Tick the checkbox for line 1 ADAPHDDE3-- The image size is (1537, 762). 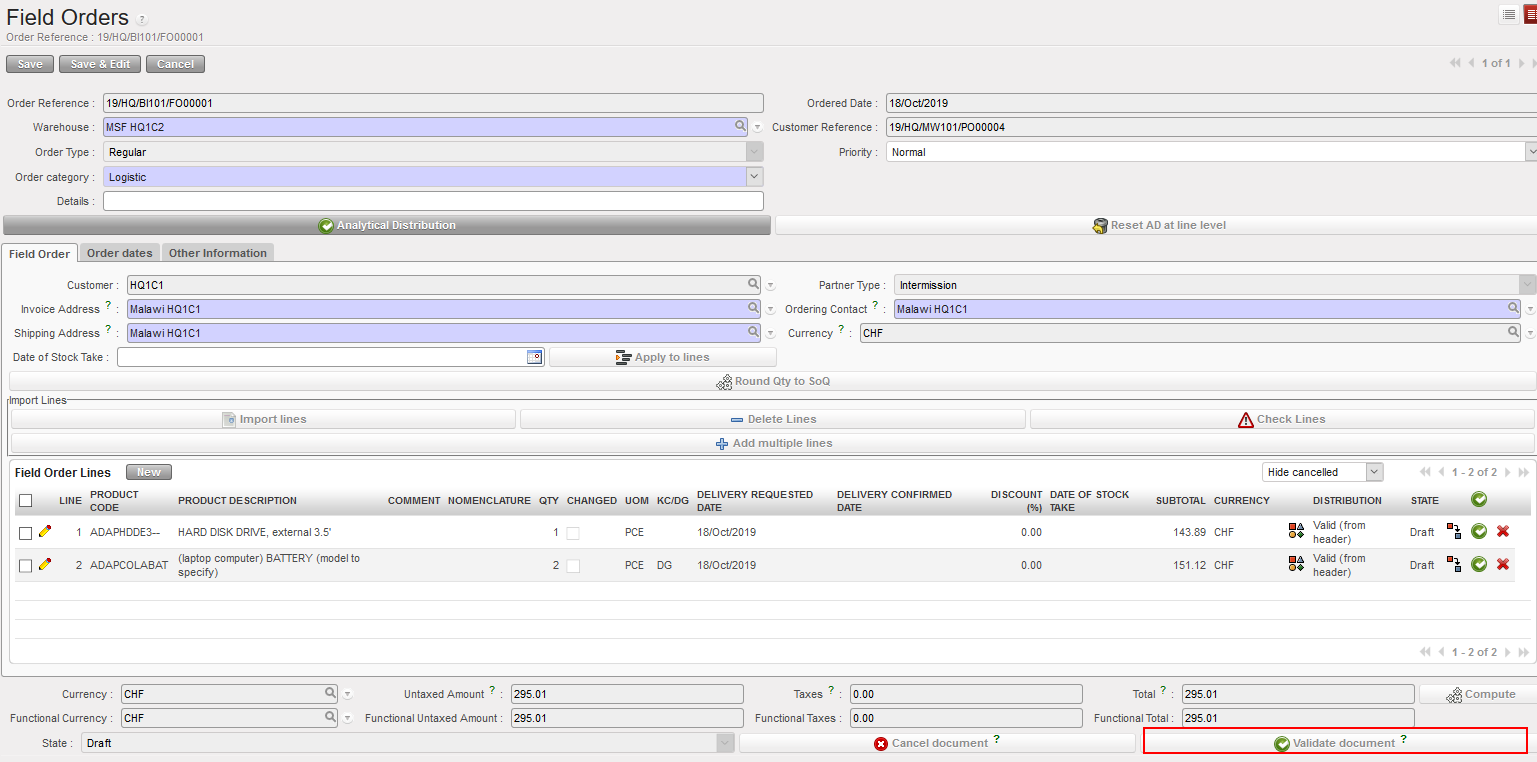coord(26,533)
